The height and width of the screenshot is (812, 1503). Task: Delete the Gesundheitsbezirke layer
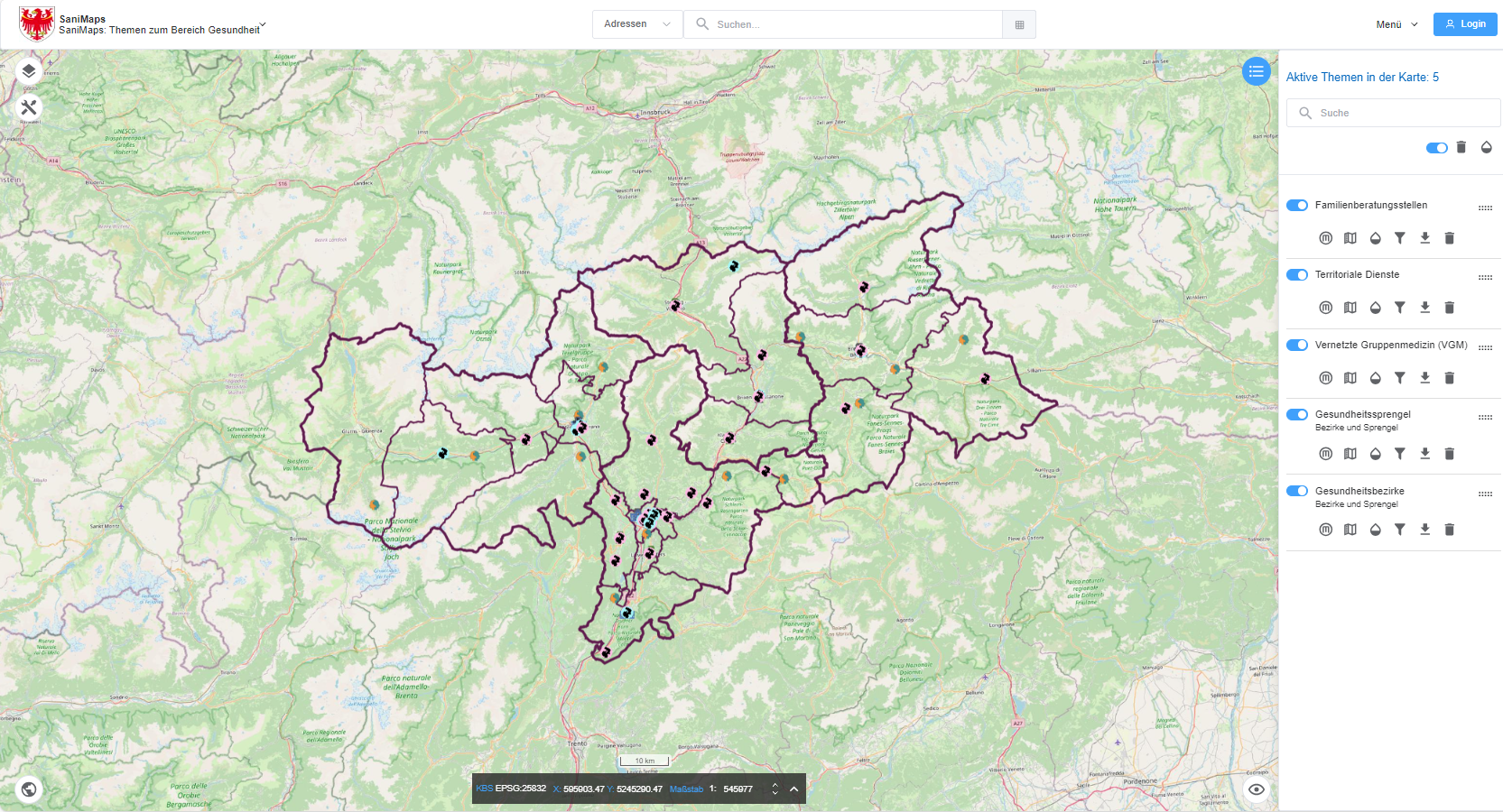pyautogui.click(x=1449, y=530)
